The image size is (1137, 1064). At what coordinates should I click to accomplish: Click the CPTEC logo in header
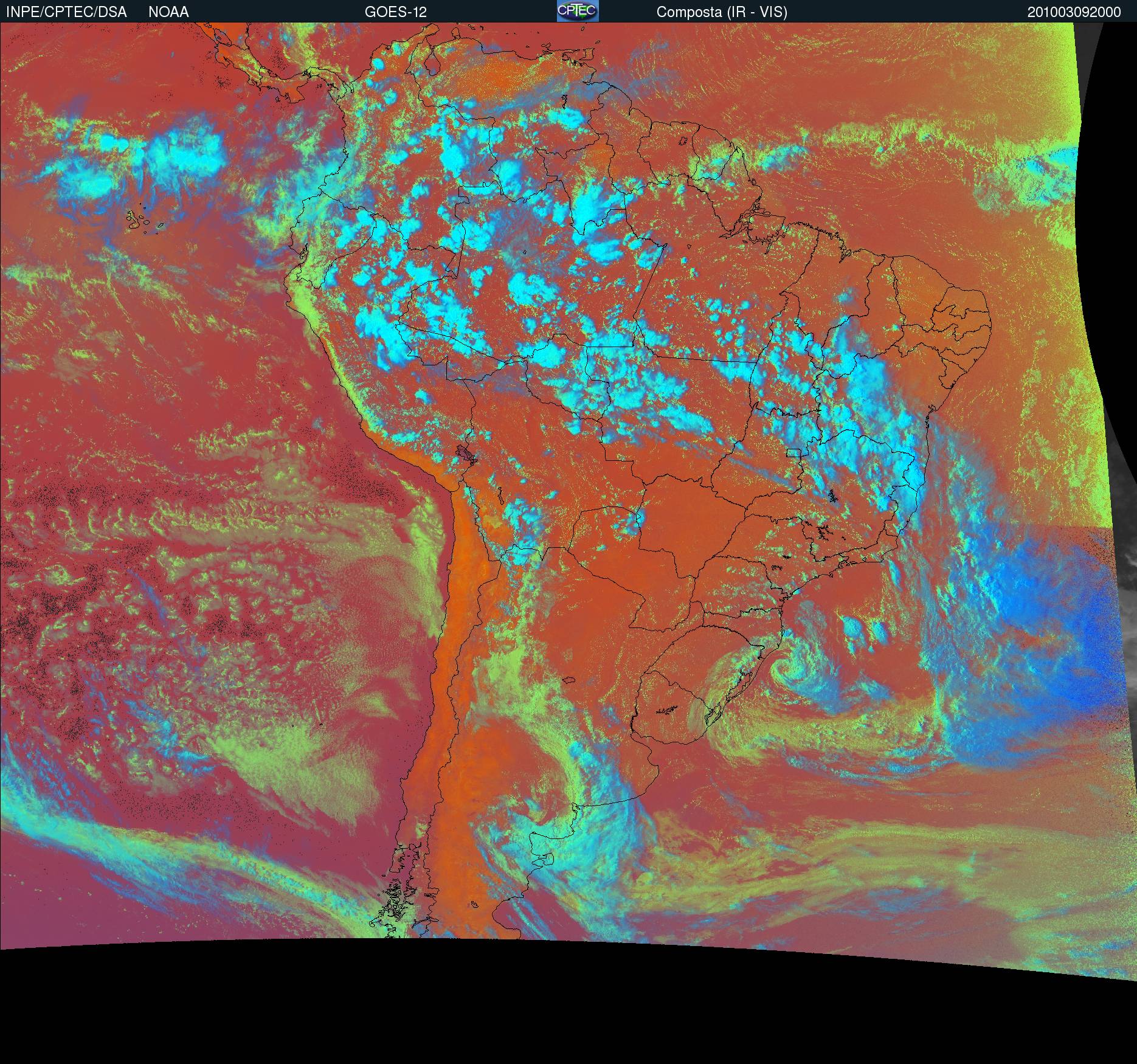point(577,11)
